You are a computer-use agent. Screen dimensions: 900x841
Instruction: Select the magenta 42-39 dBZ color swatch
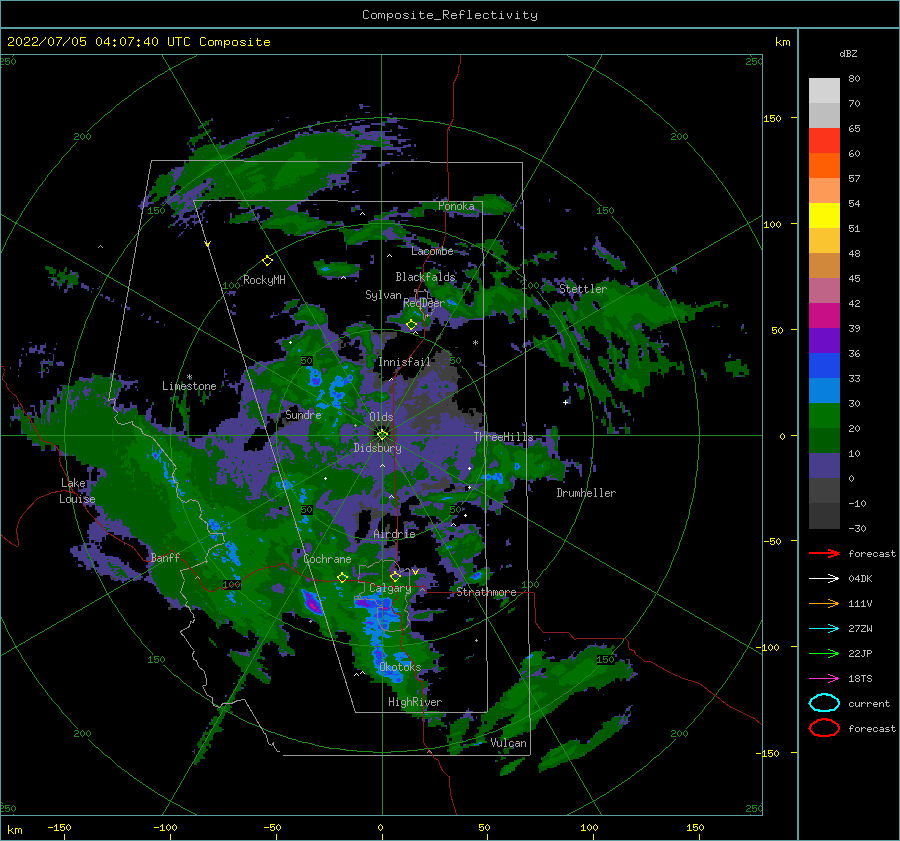[x=824, y=316]
